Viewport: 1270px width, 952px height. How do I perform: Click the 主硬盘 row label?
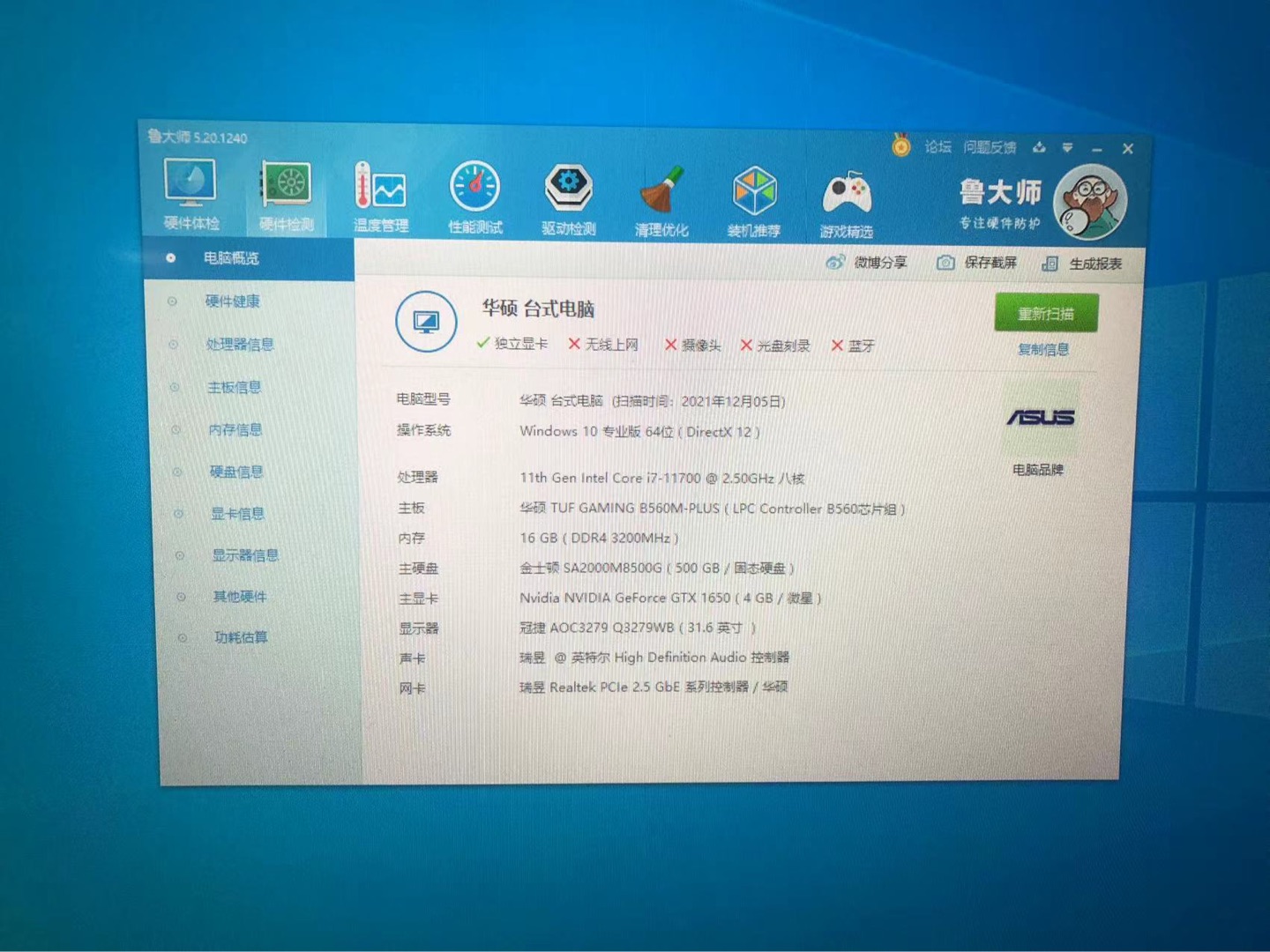pos(418,569)
